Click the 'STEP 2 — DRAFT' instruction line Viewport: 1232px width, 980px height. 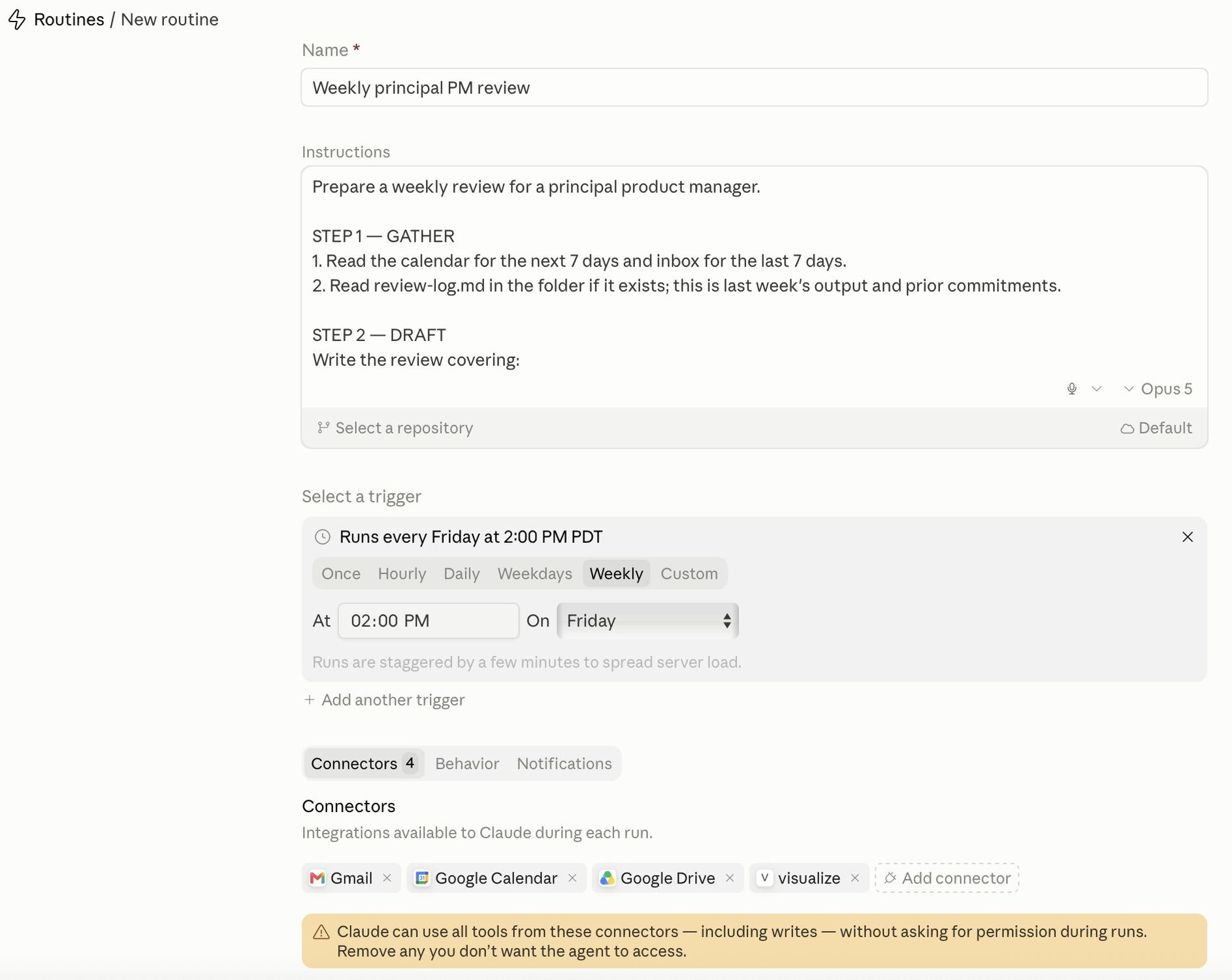pyautogui.click(x=379, y=335)
